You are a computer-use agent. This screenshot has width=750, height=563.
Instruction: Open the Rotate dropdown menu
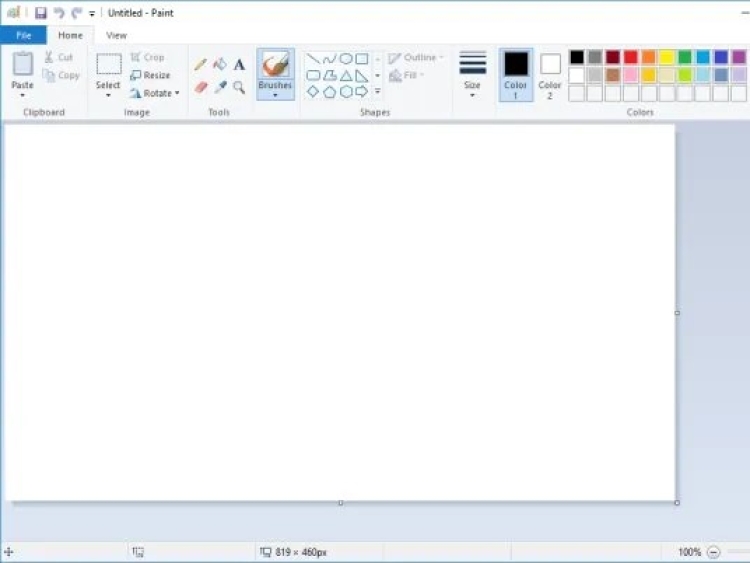177,93
